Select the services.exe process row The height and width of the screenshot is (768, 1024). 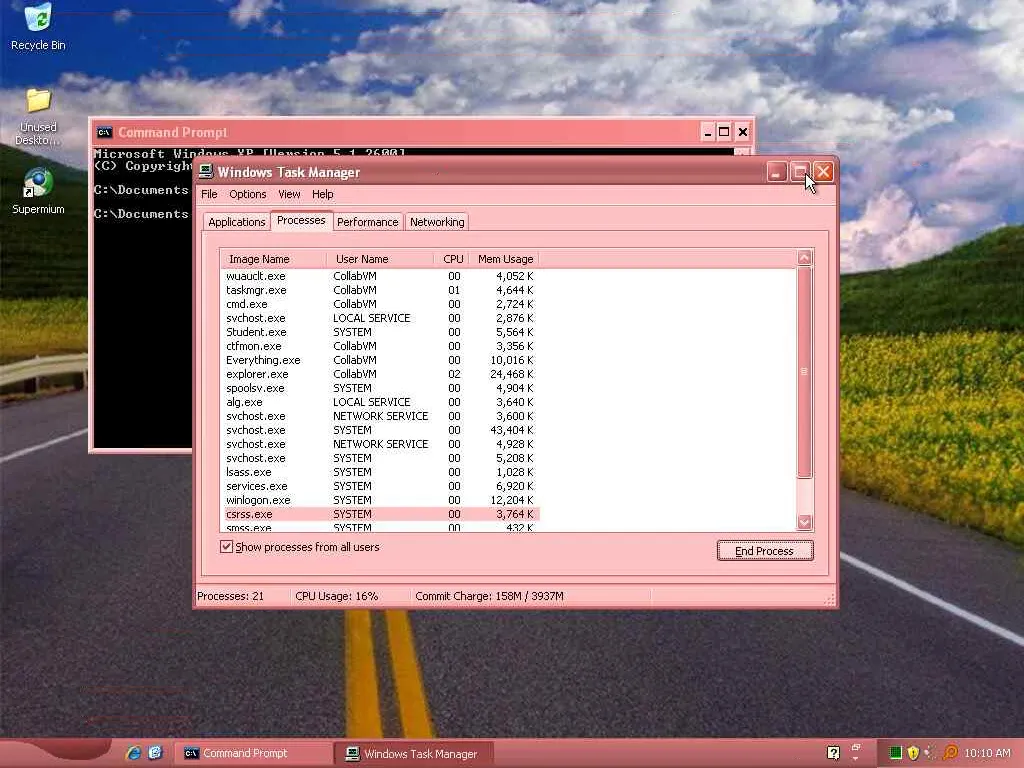pyautogui.click(x=380, y=487)
